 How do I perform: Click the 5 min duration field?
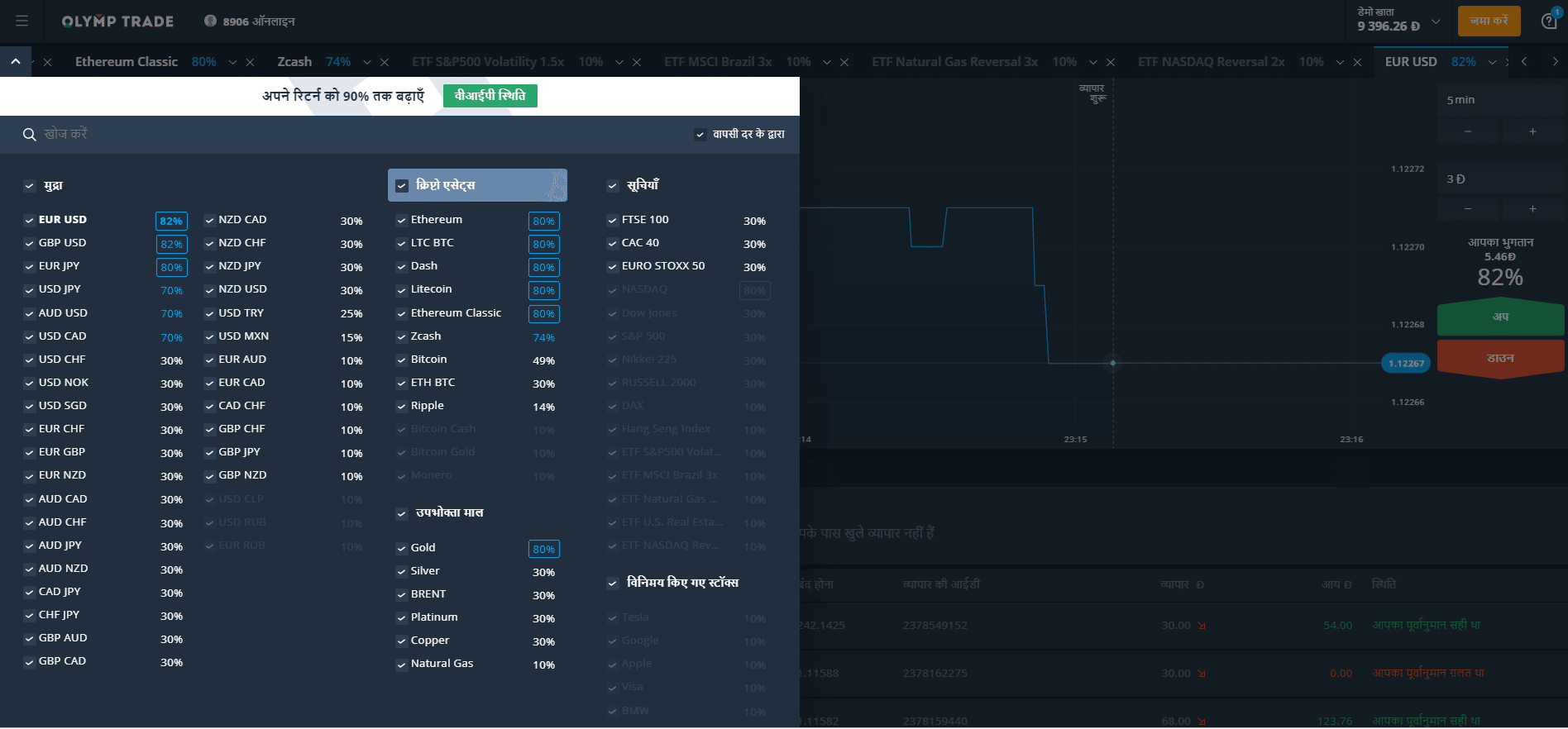1500,100
